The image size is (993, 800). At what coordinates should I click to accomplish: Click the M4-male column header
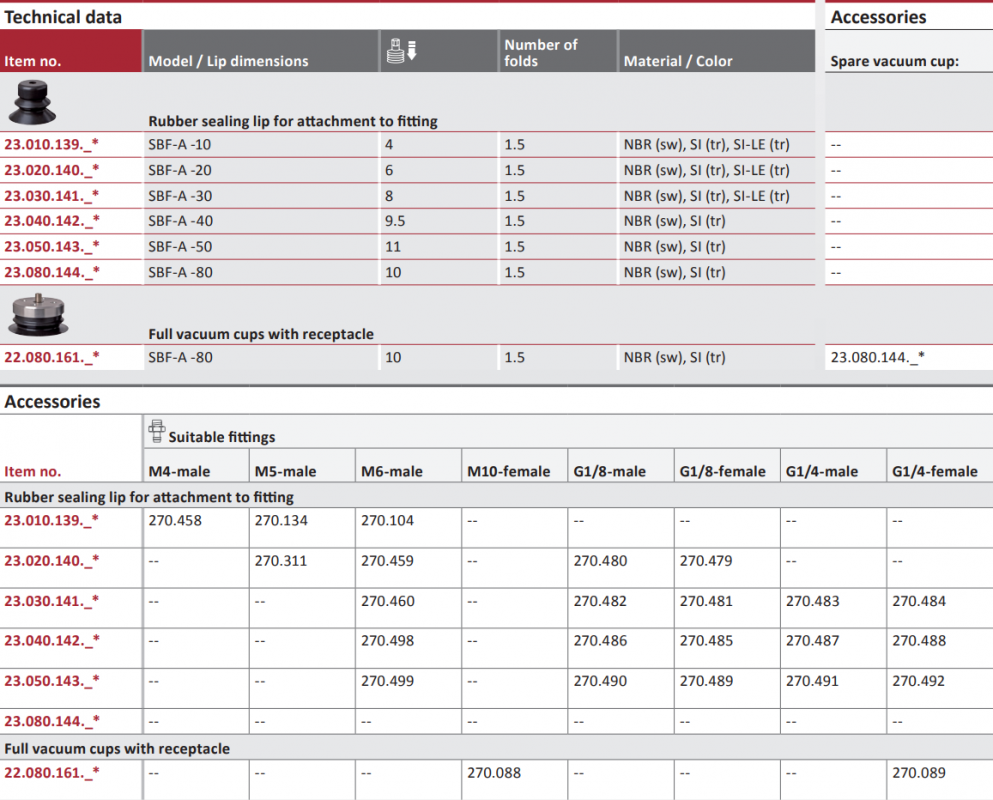[179, 471]
